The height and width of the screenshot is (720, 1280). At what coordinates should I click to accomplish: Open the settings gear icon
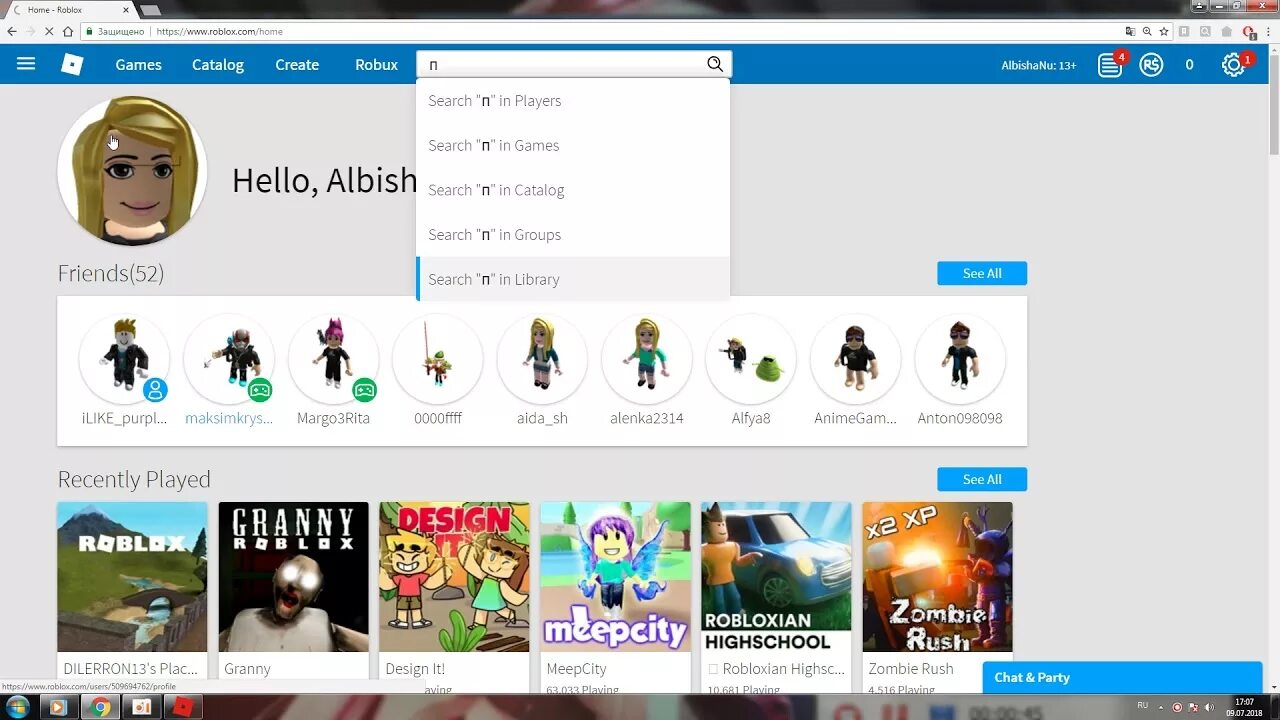(x=1233, y=65)
